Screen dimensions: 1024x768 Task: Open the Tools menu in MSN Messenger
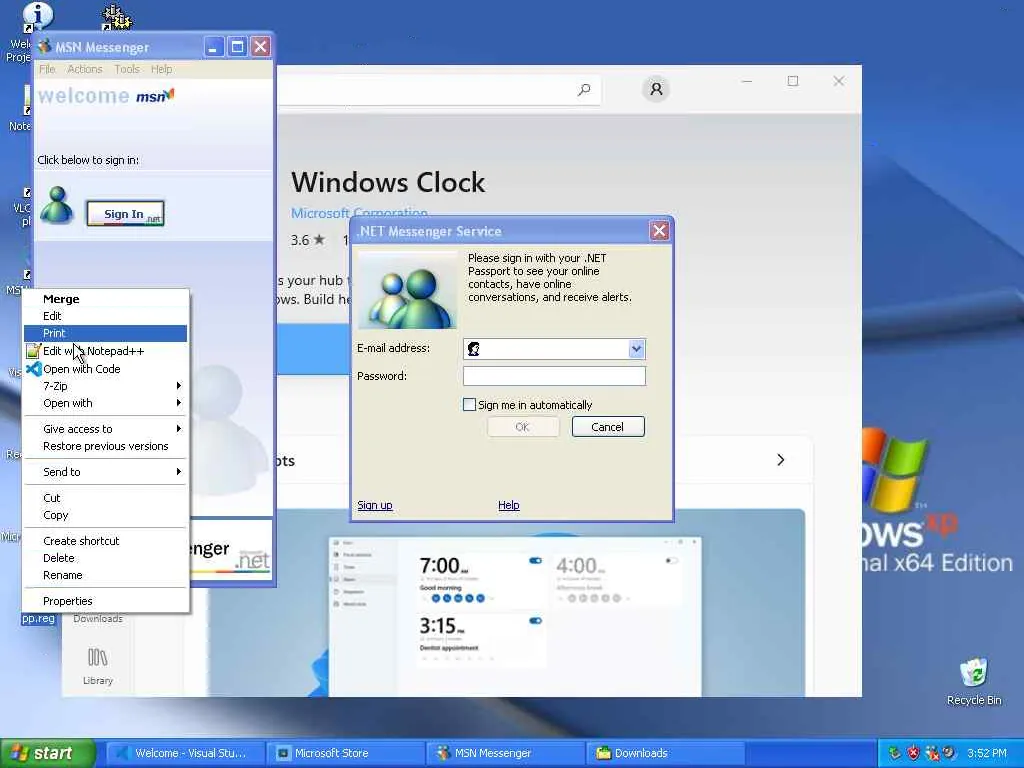coord(126,69)
